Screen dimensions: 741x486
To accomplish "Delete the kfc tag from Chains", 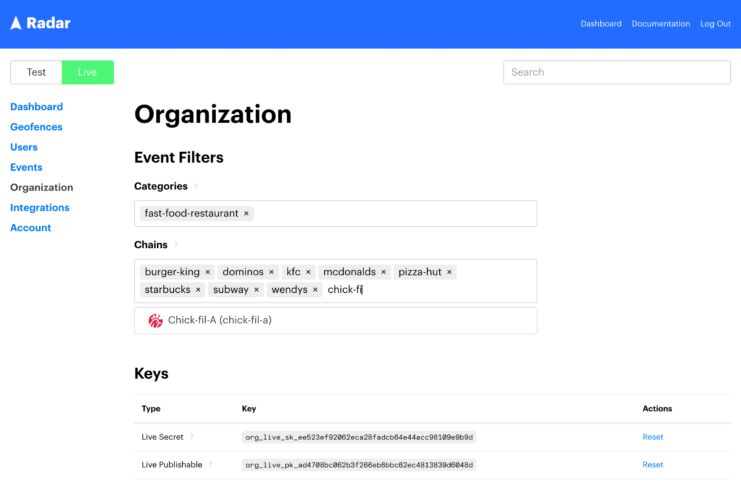I will tap(308, 272).
